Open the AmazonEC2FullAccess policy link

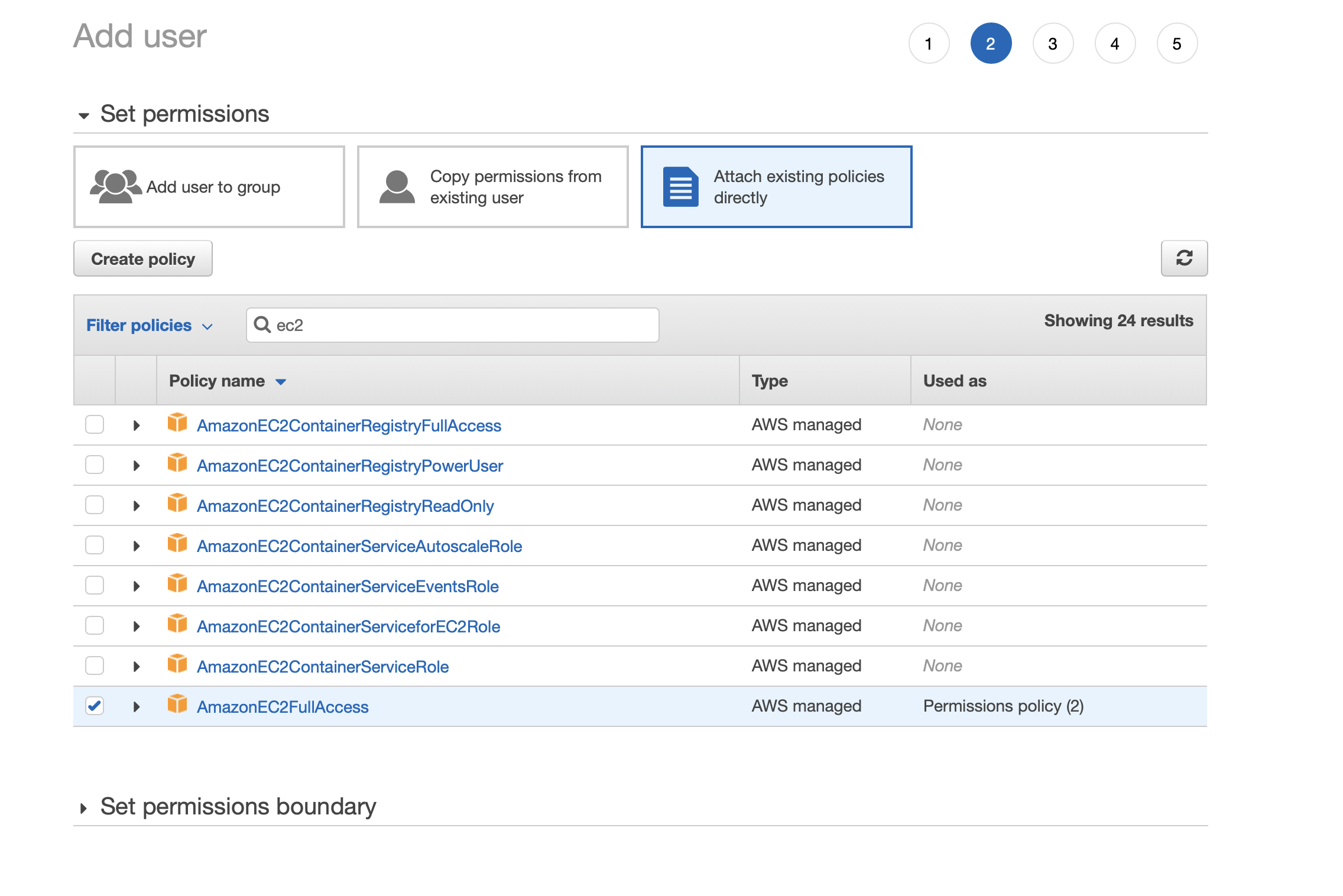(283, 707)
